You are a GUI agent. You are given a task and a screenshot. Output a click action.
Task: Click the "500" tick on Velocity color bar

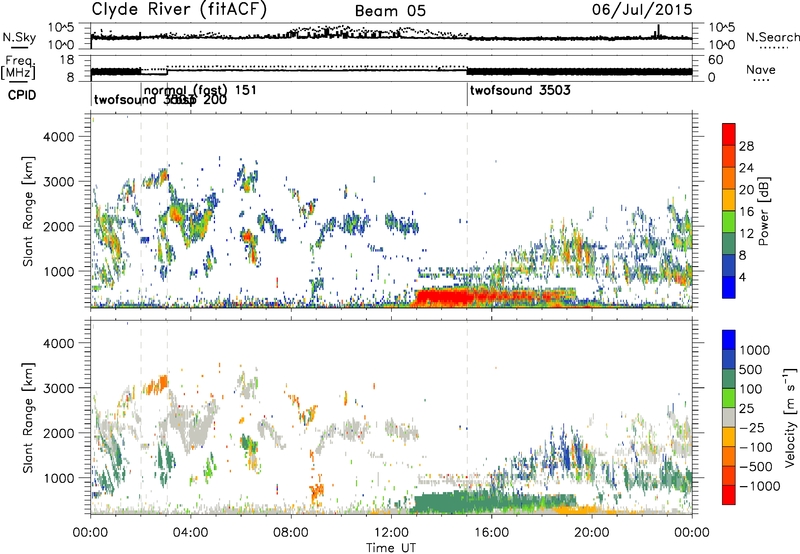tap(751, 370)
